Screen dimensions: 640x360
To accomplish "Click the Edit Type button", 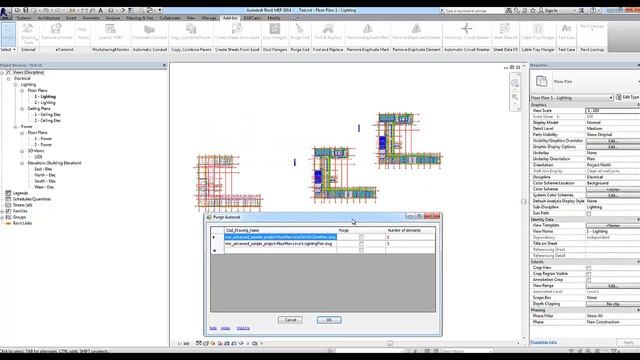I will click(x=628, y=97).
